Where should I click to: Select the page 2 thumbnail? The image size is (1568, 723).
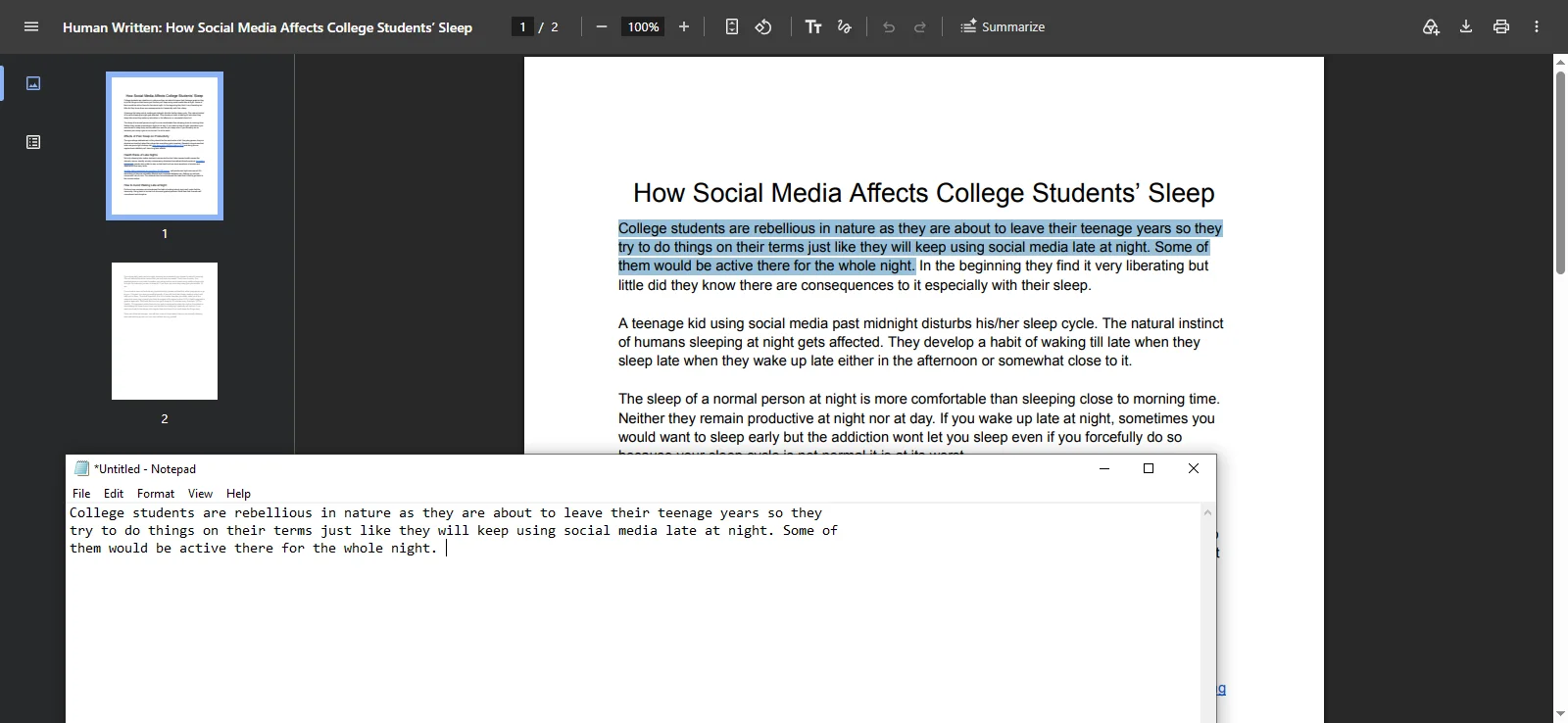point(165,331)
